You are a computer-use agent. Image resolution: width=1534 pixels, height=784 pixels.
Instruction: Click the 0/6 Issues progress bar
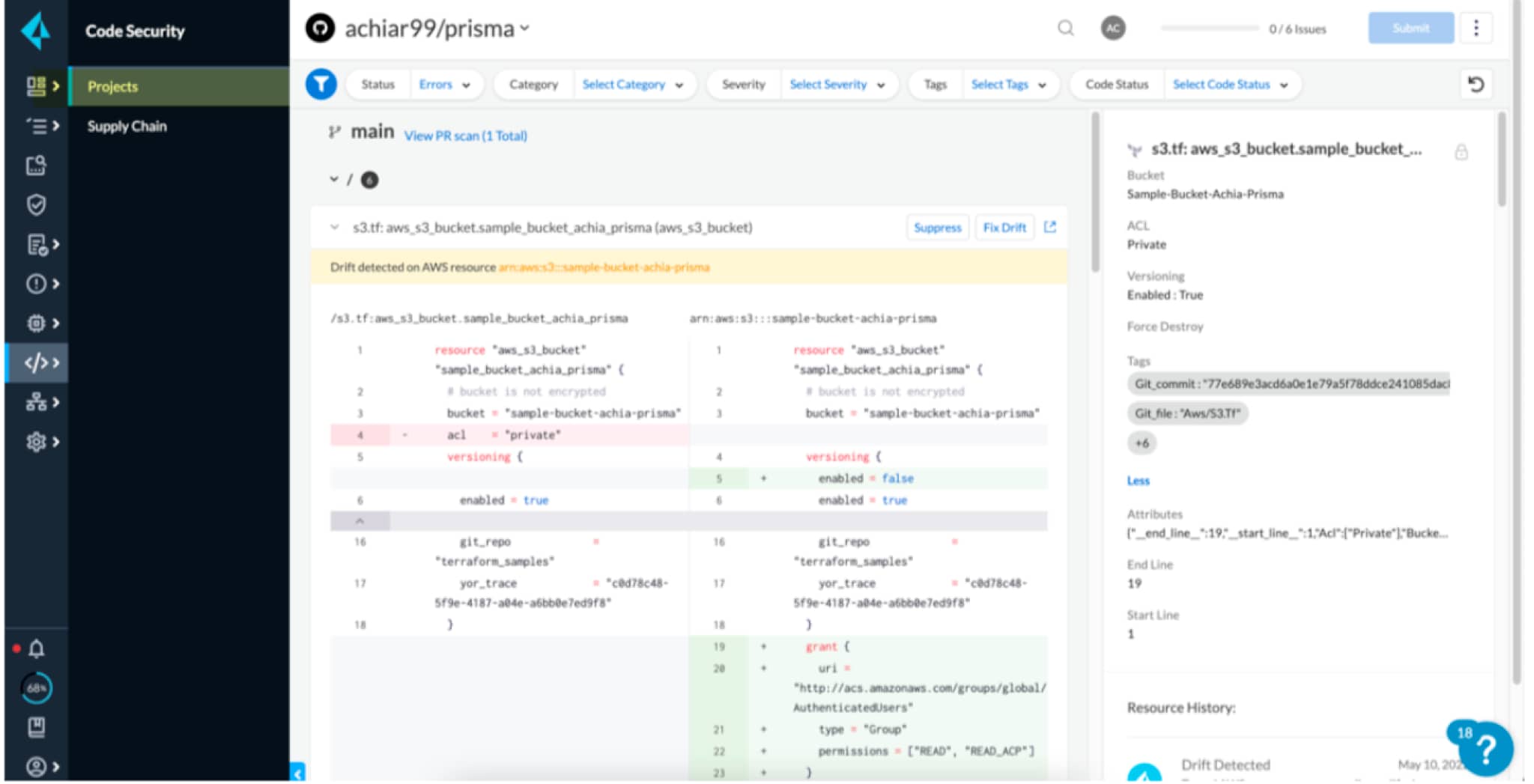click(1209, 28)
